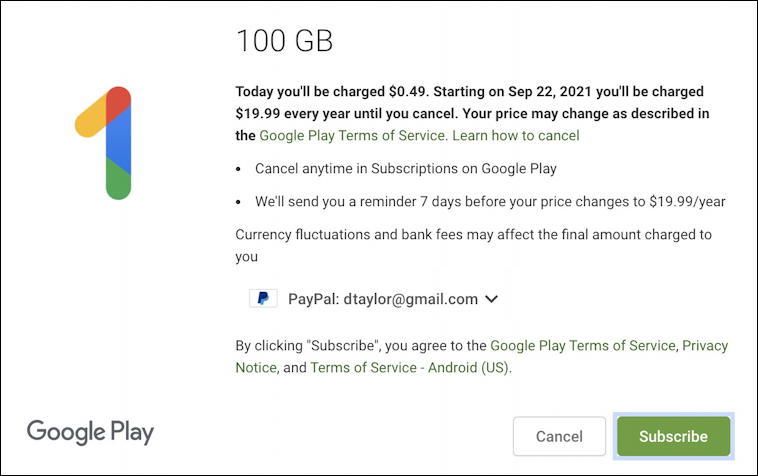This screenshot has height=476, width=758.
Task: Open Google Play Terms of Service link in the bold text
Action: (x=353, y=135)
